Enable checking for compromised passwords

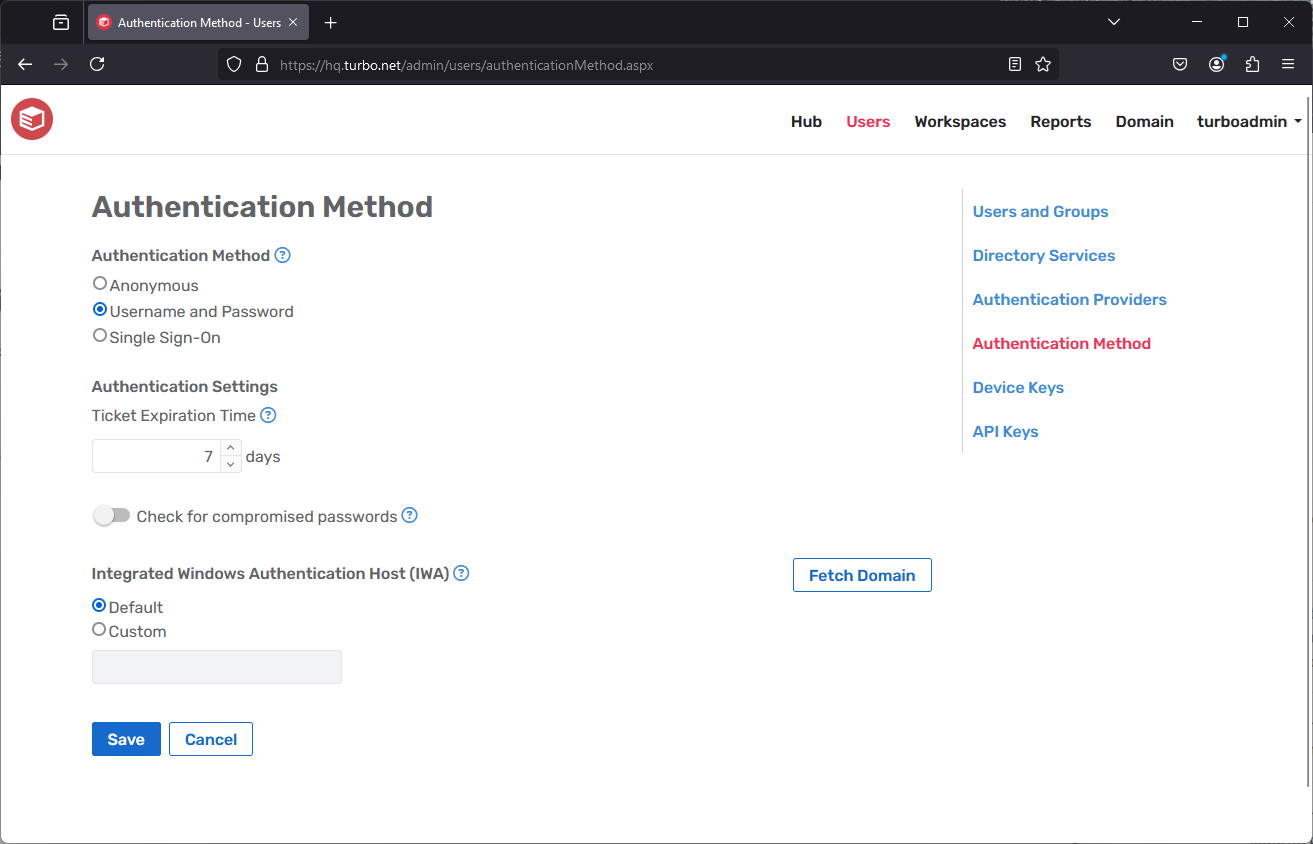[111, 515]
